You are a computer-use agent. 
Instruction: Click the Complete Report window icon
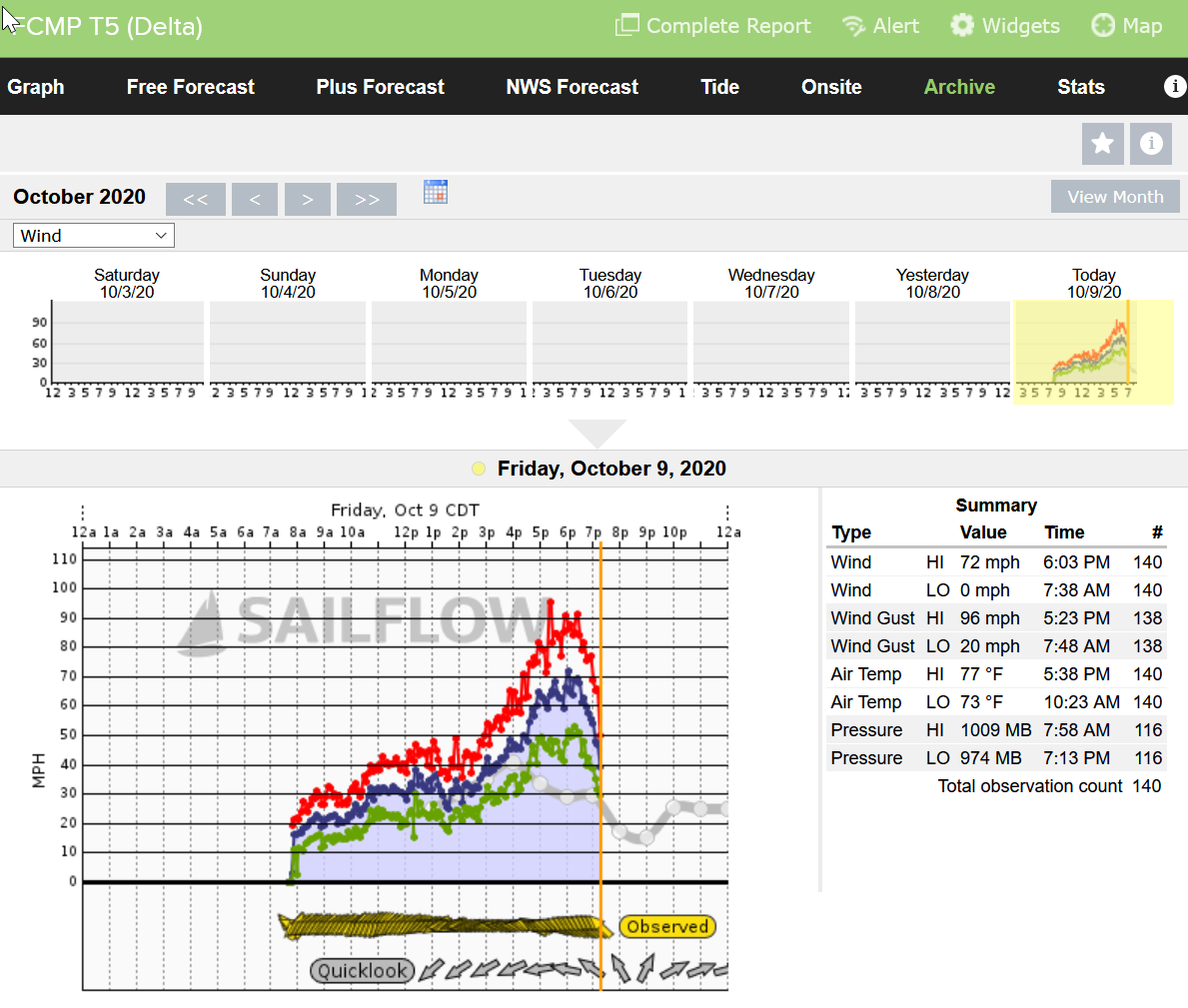click(x=627, y=26)
